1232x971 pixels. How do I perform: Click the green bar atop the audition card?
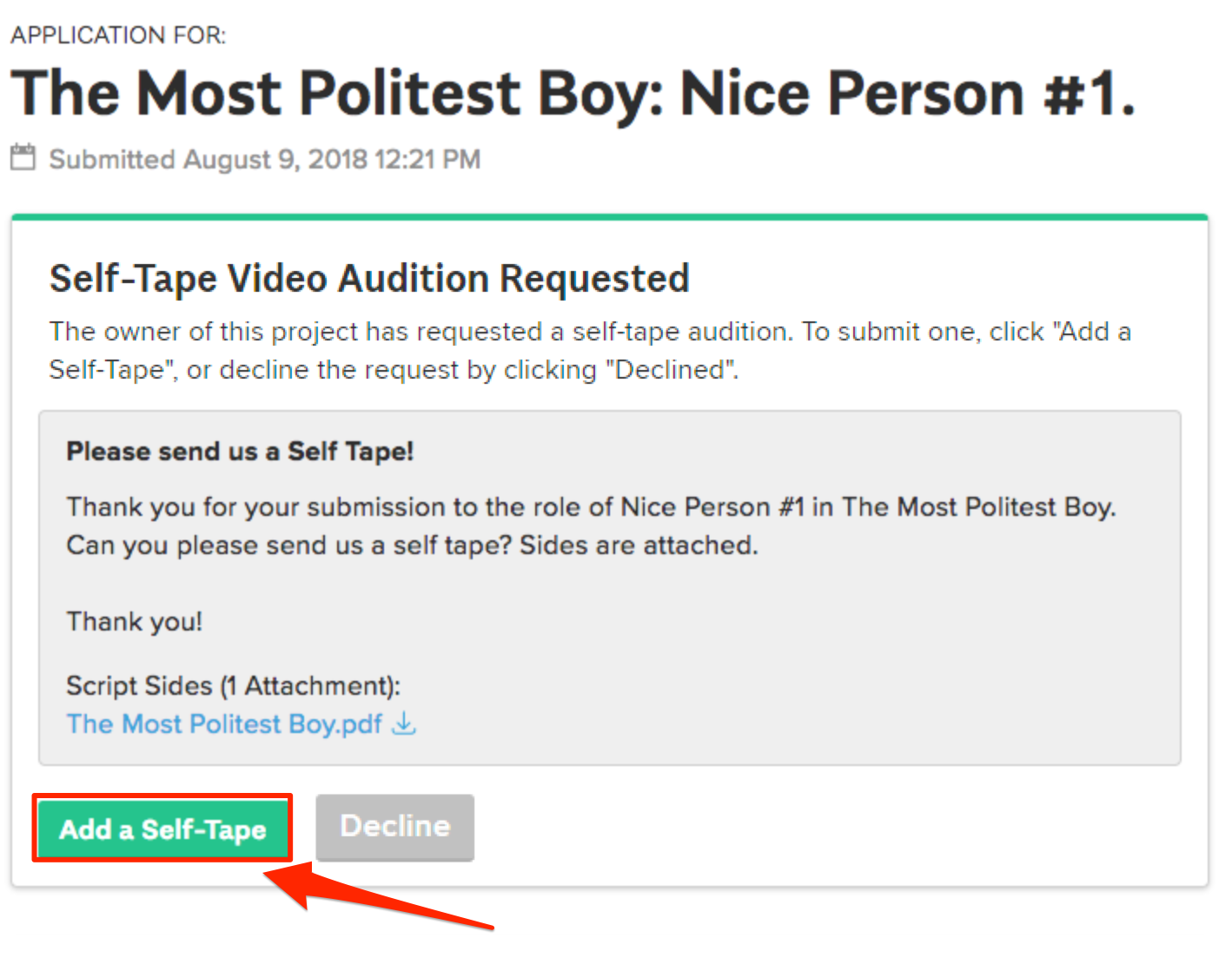coord(609,217)
